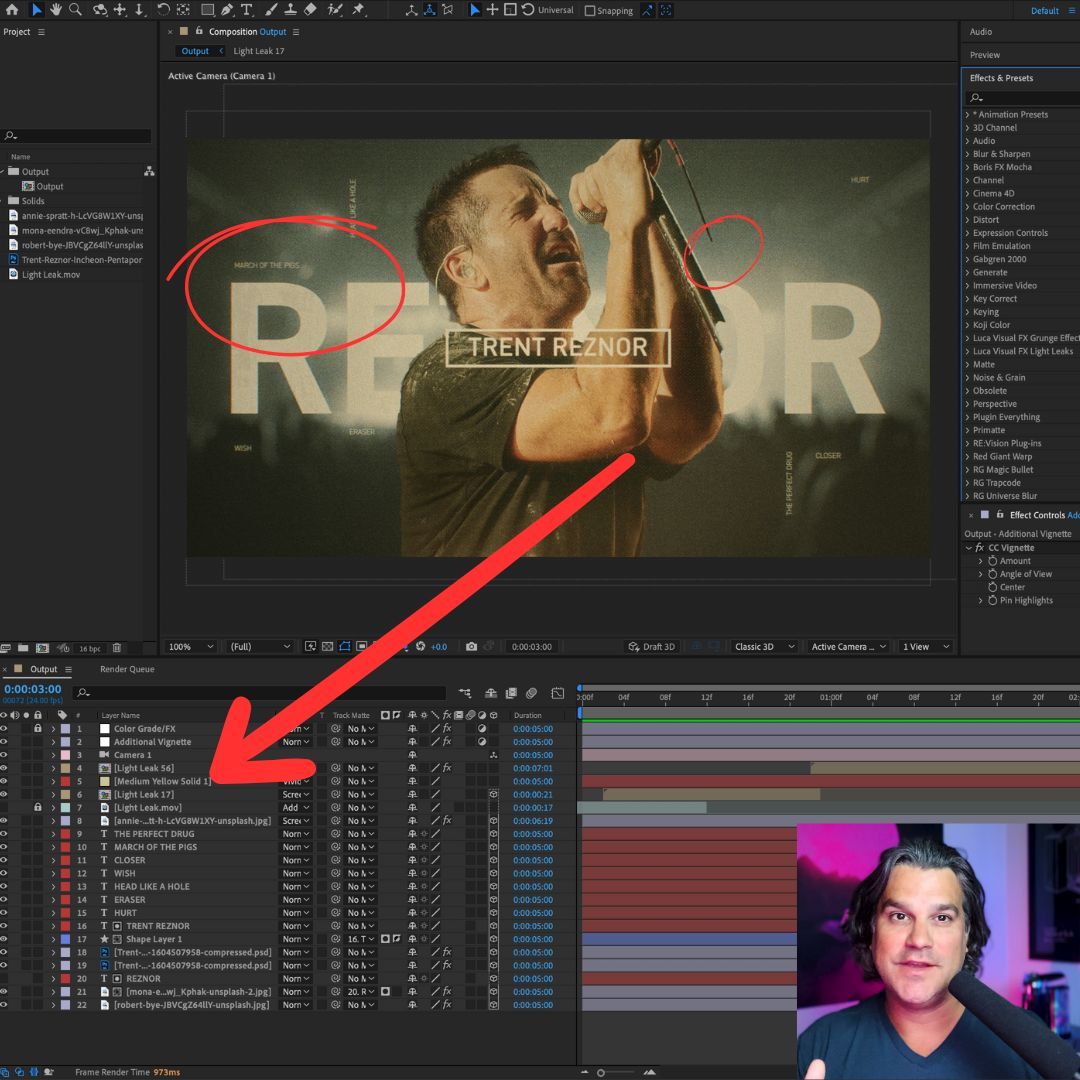Click the Default workspace link

[1044, 11]
